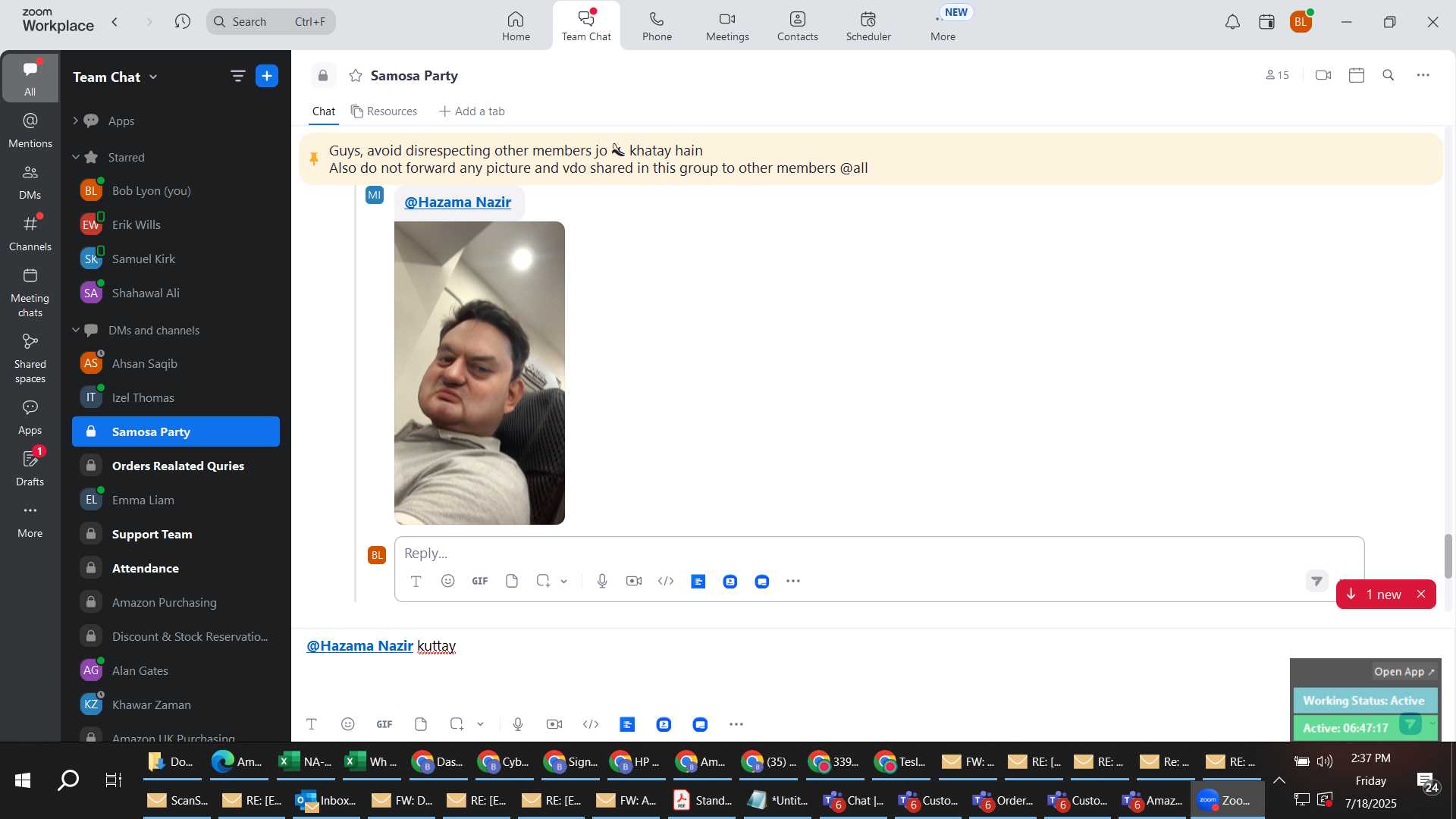Open Channels in left sidebar

[x=30, y=234]
